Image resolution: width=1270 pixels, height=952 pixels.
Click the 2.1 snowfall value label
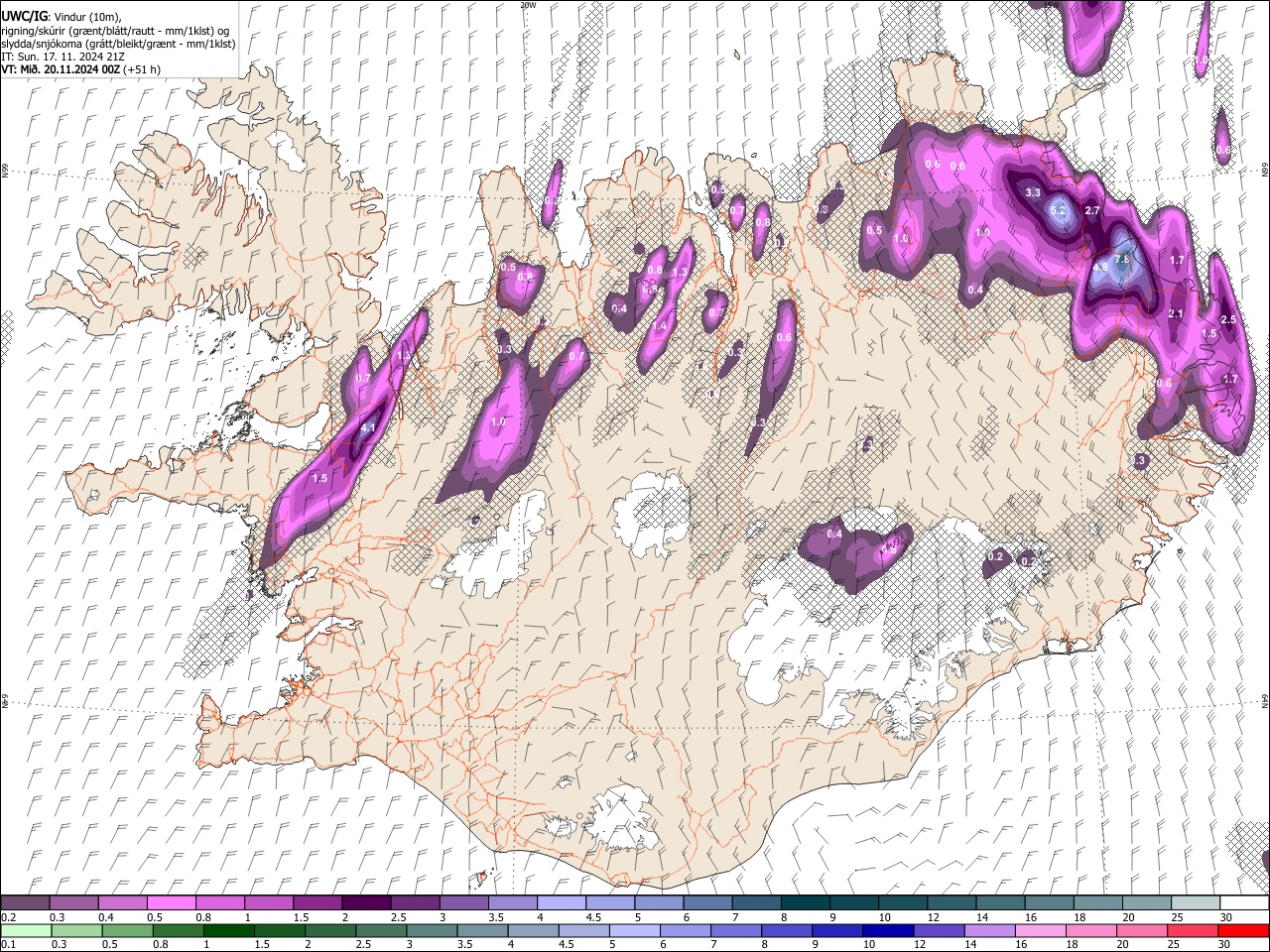click(1176, 313)
